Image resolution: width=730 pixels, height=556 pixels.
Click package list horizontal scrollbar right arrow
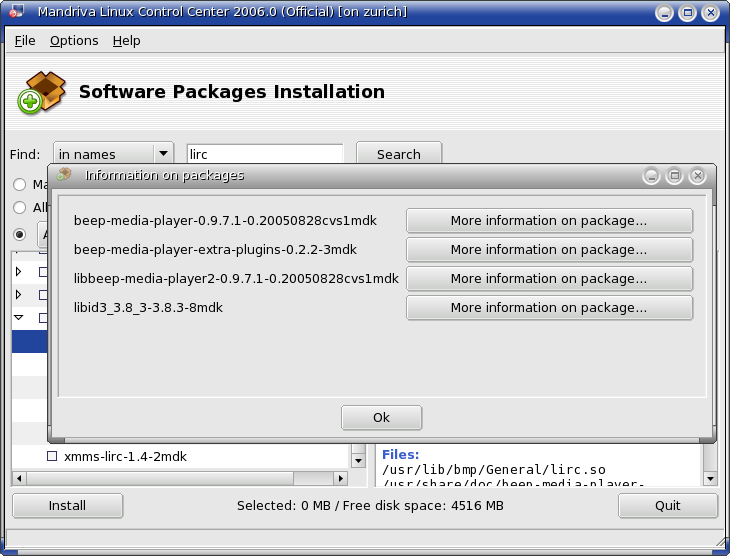341,478
